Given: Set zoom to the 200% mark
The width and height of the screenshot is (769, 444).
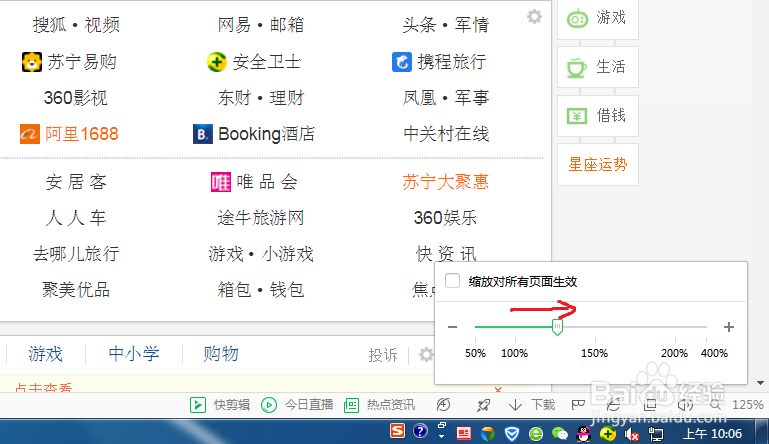Looking at the screenshot, I should (x=674, y=353).
